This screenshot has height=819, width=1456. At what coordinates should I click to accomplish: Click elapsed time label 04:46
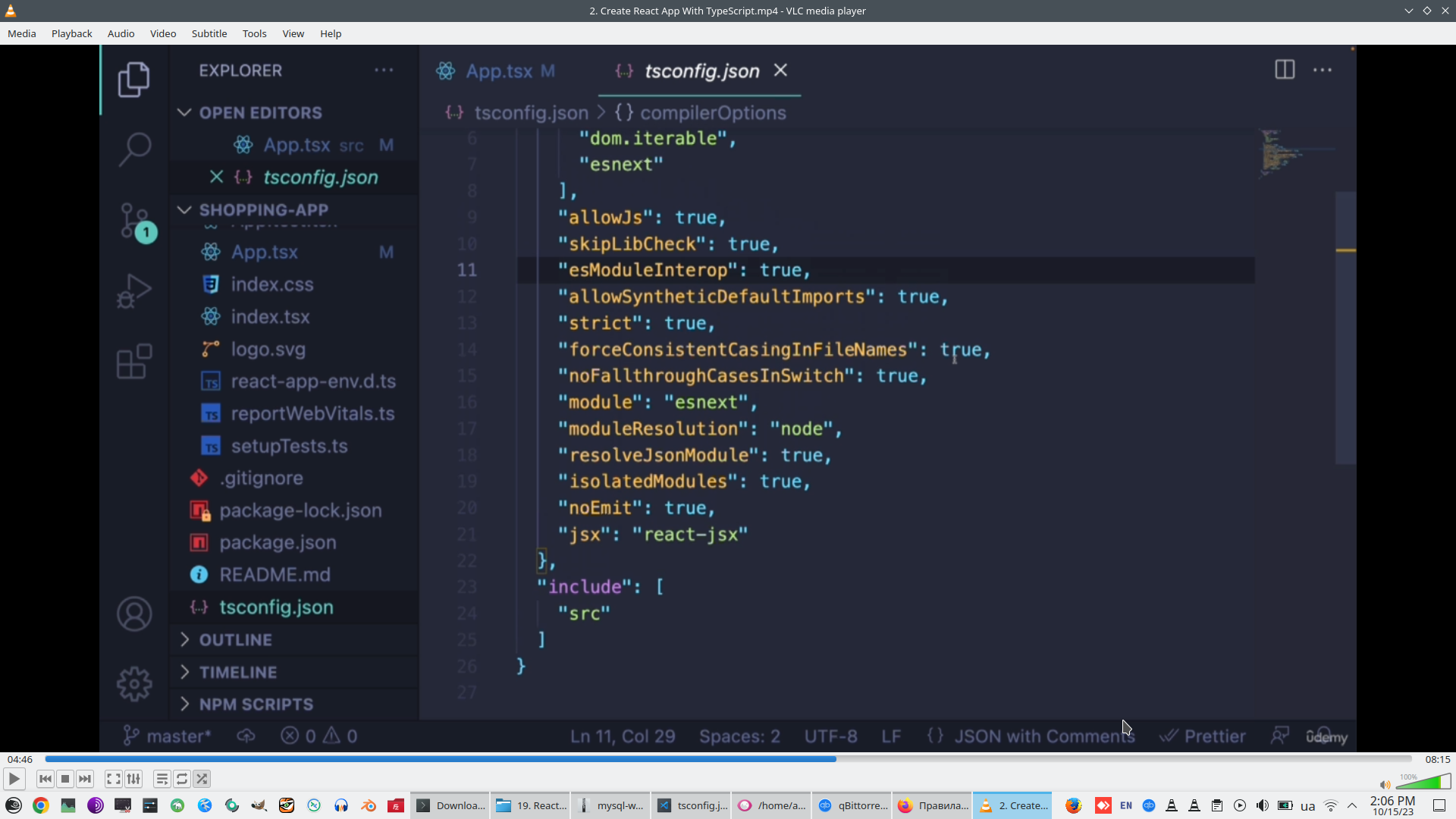click(20, 759)
